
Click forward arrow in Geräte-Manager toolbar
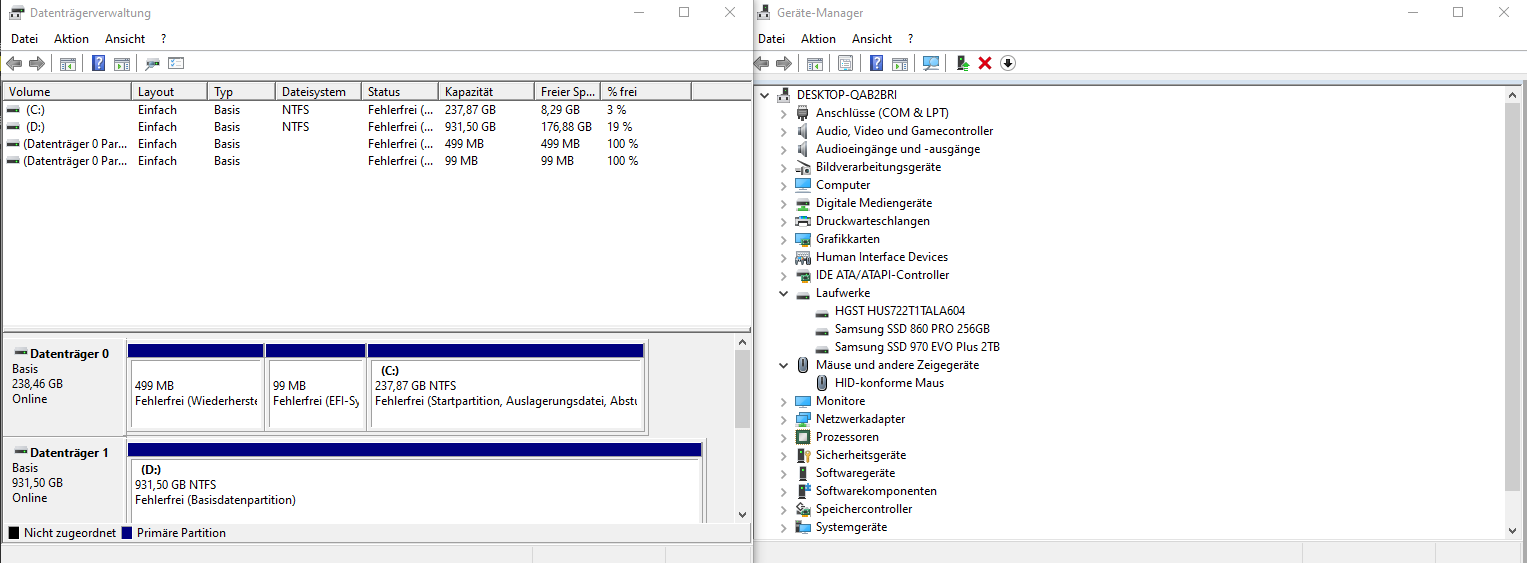point(784,63)
